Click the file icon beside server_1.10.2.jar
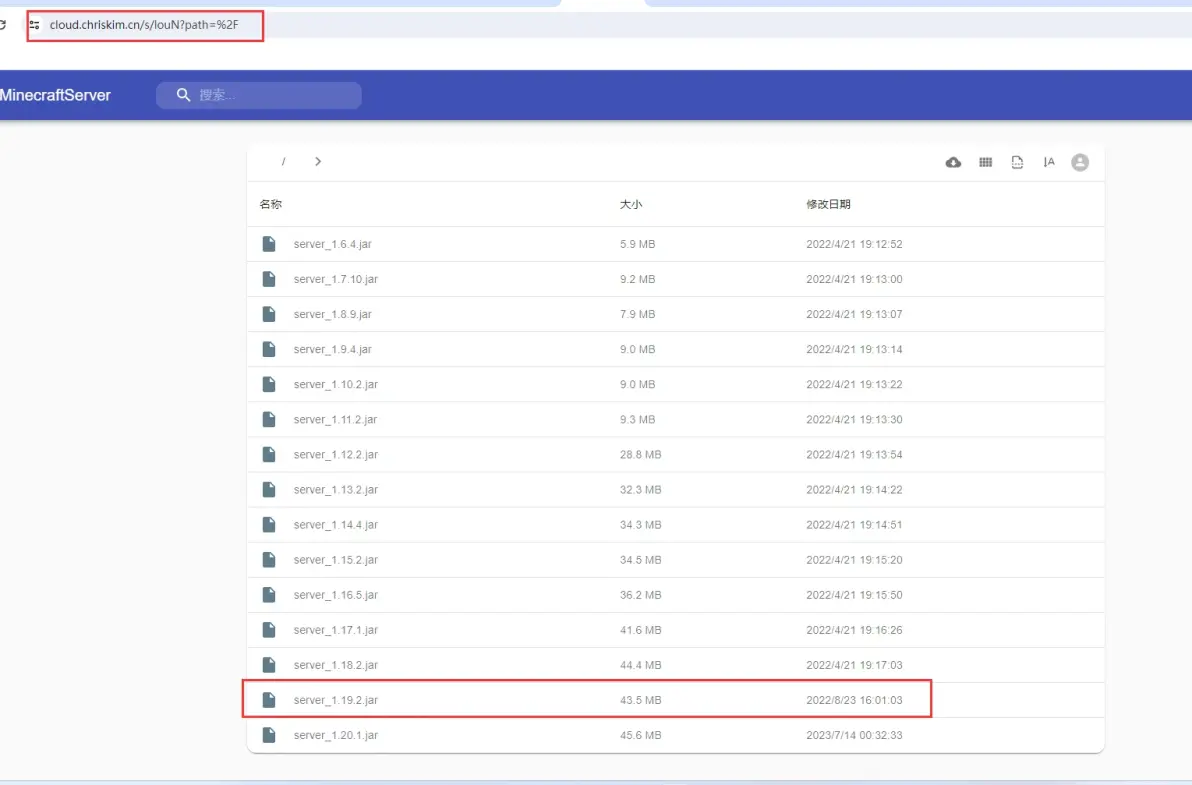 click(269, 384)
